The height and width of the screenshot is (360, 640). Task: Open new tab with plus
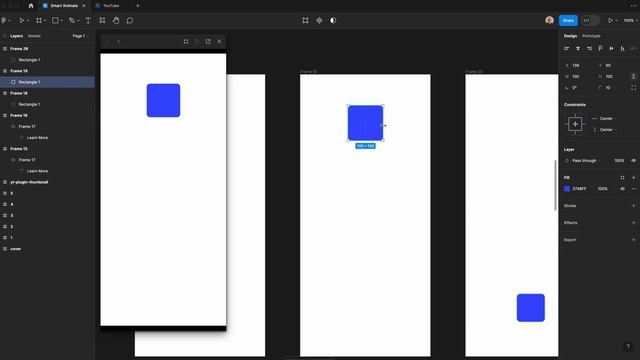[x=138, y=6]
